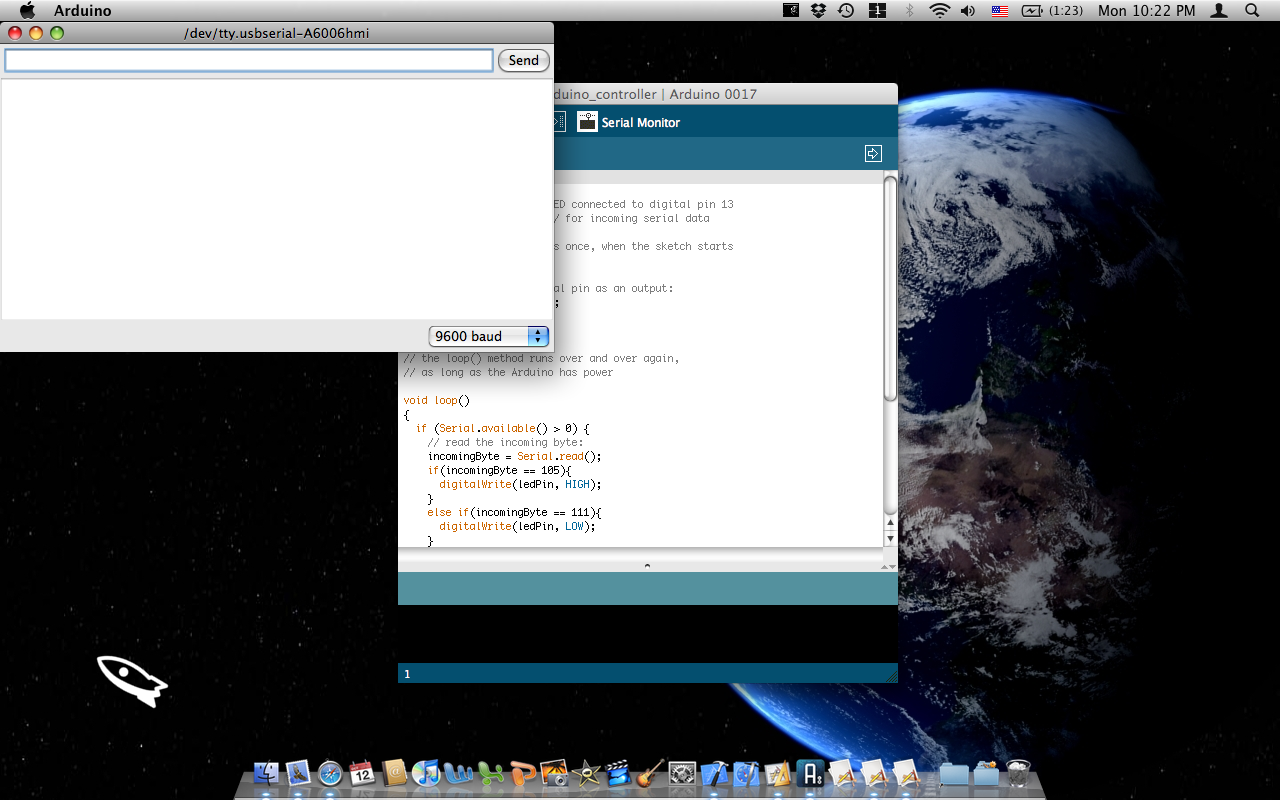Minimize the serial monitor window
The height and width of the screenshot is (800, 1280).
[36, 33]
